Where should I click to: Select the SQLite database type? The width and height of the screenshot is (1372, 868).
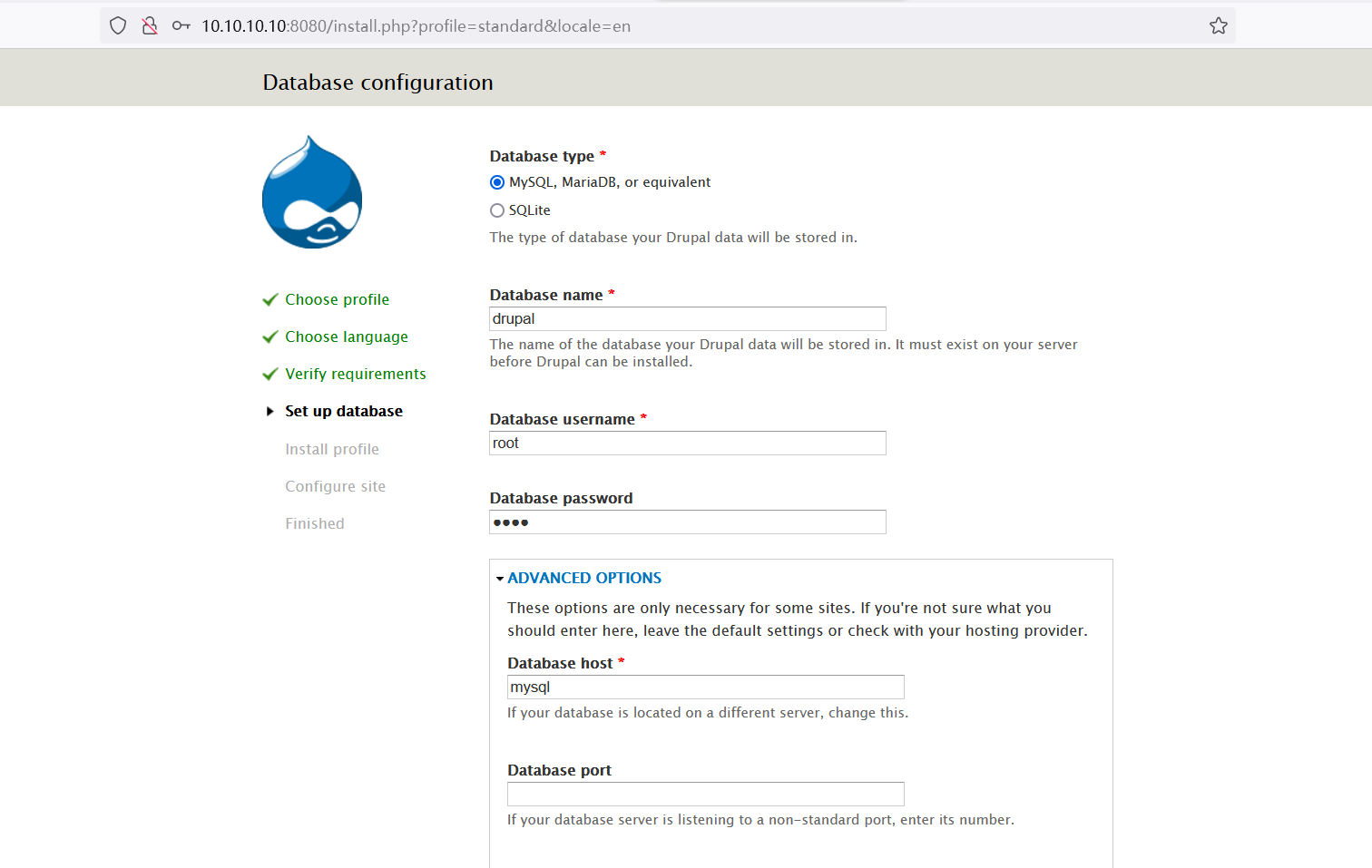pyautogui.click(x=497, y=210)
